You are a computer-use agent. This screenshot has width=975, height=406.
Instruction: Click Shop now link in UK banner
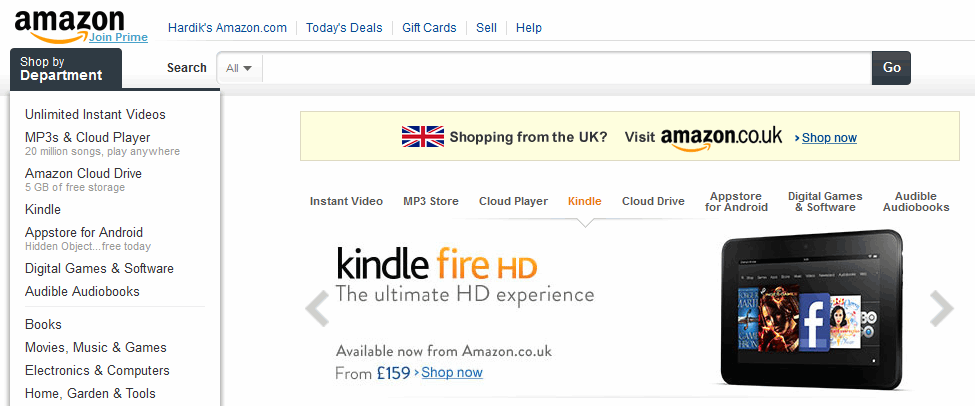pos(829,138)
